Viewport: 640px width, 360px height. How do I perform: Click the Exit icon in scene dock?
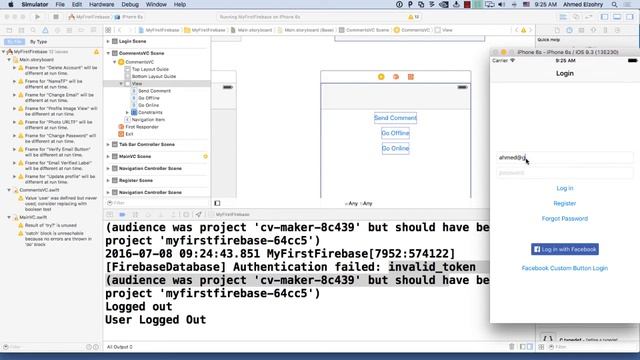(x=411, y=77)
